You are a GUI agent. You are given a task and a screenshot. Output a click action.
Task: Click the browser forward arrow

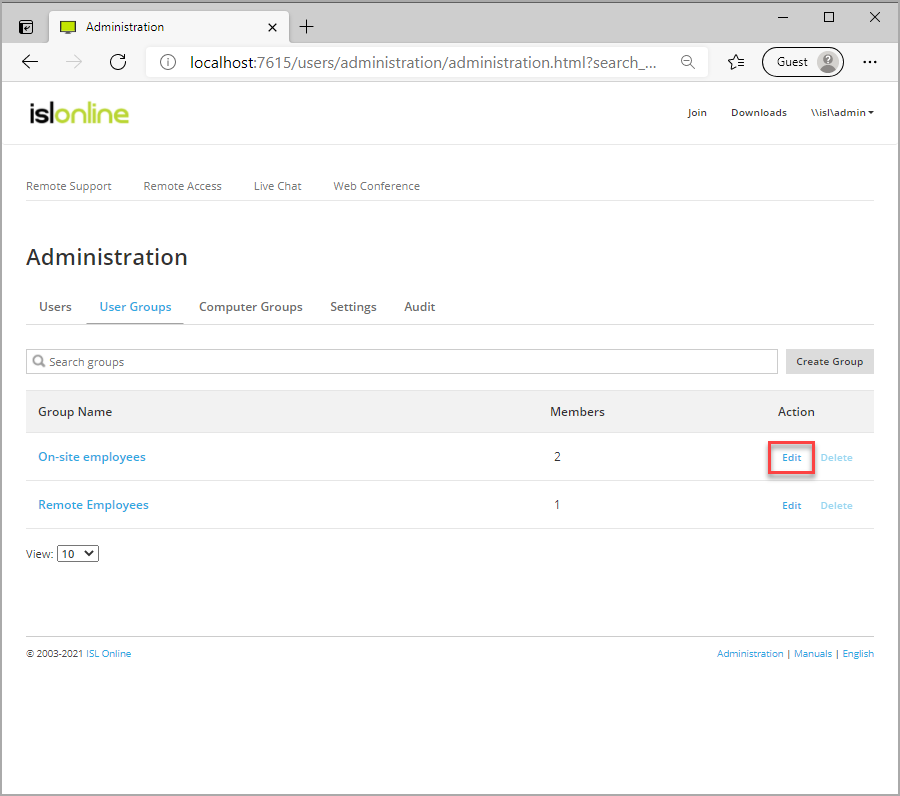coord(74,62)
